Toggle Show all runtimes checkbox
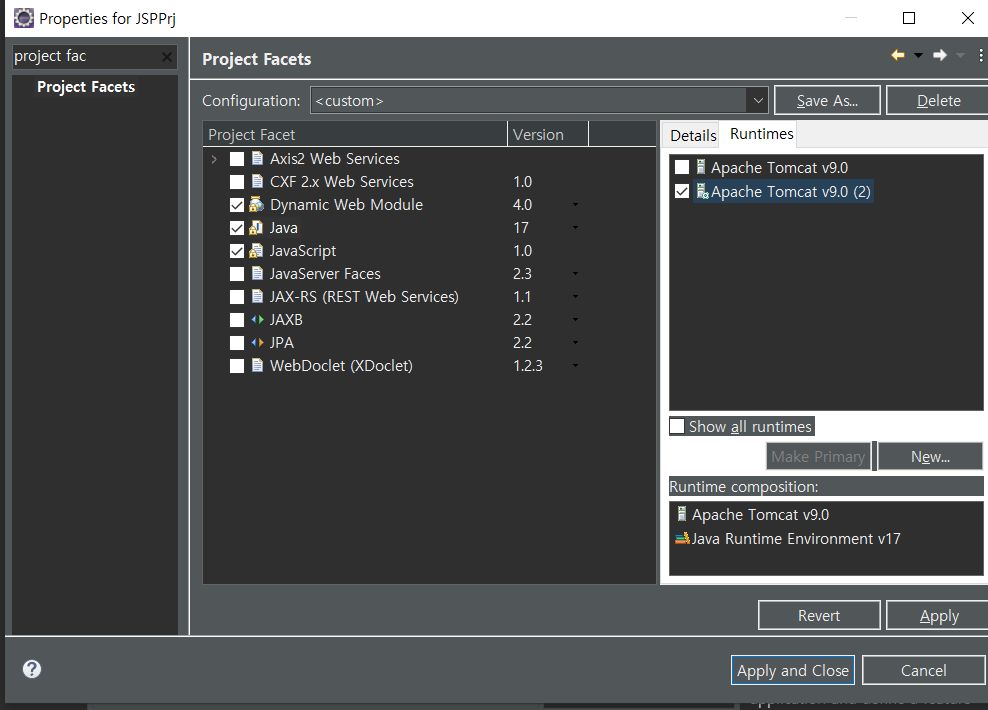 click(677, 426)
